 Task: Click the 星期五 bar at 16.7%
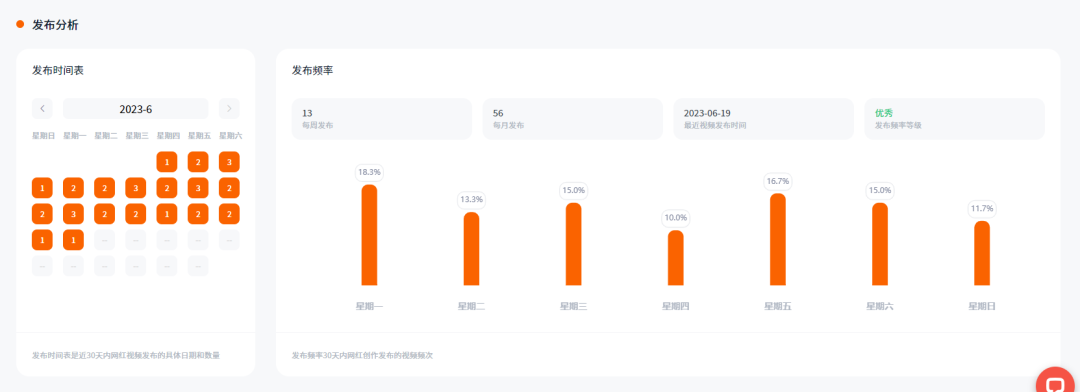[x=778, y=239]
